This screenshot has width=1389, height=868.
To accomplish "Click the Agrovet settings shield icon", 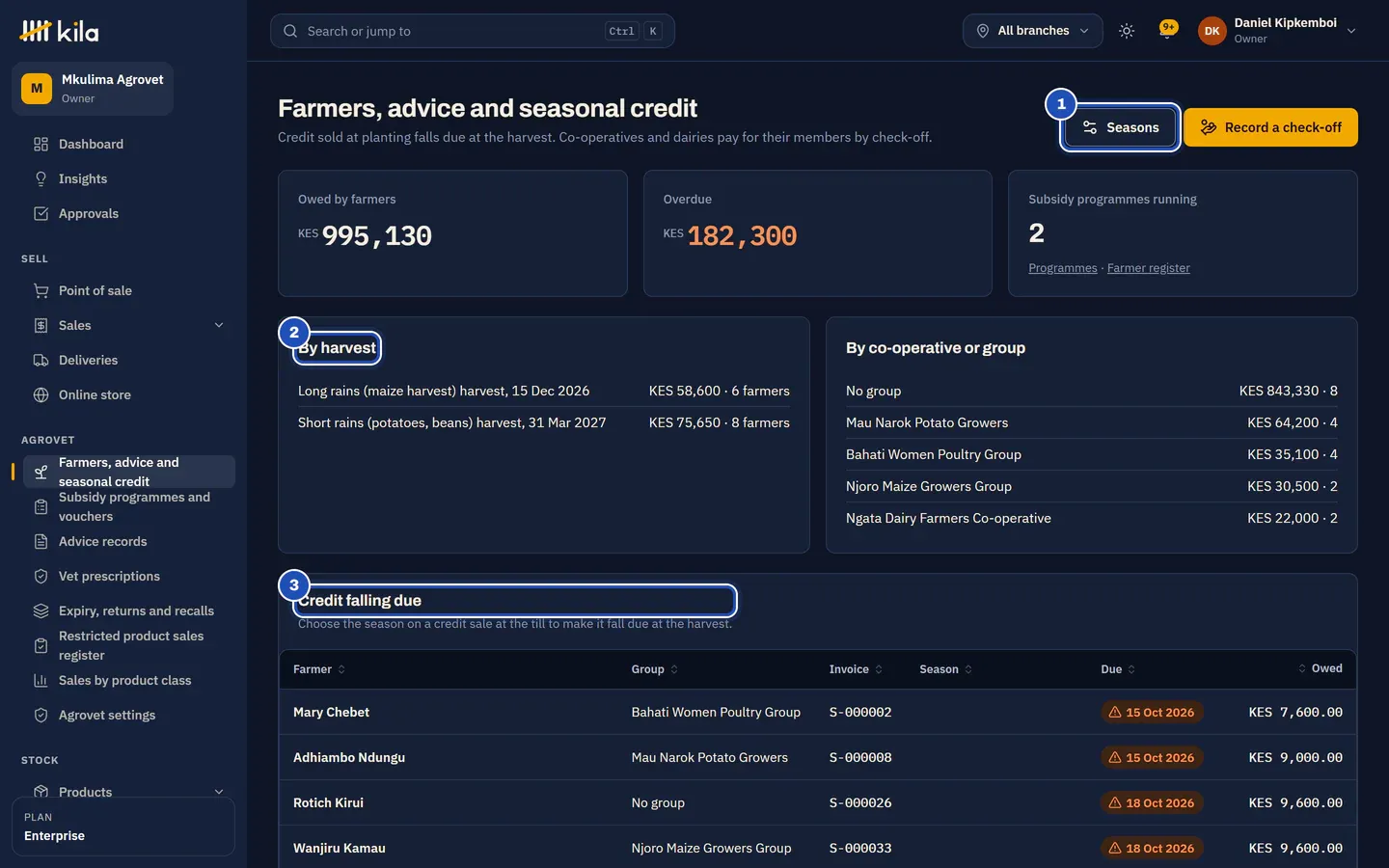I will tap(41, 715).
